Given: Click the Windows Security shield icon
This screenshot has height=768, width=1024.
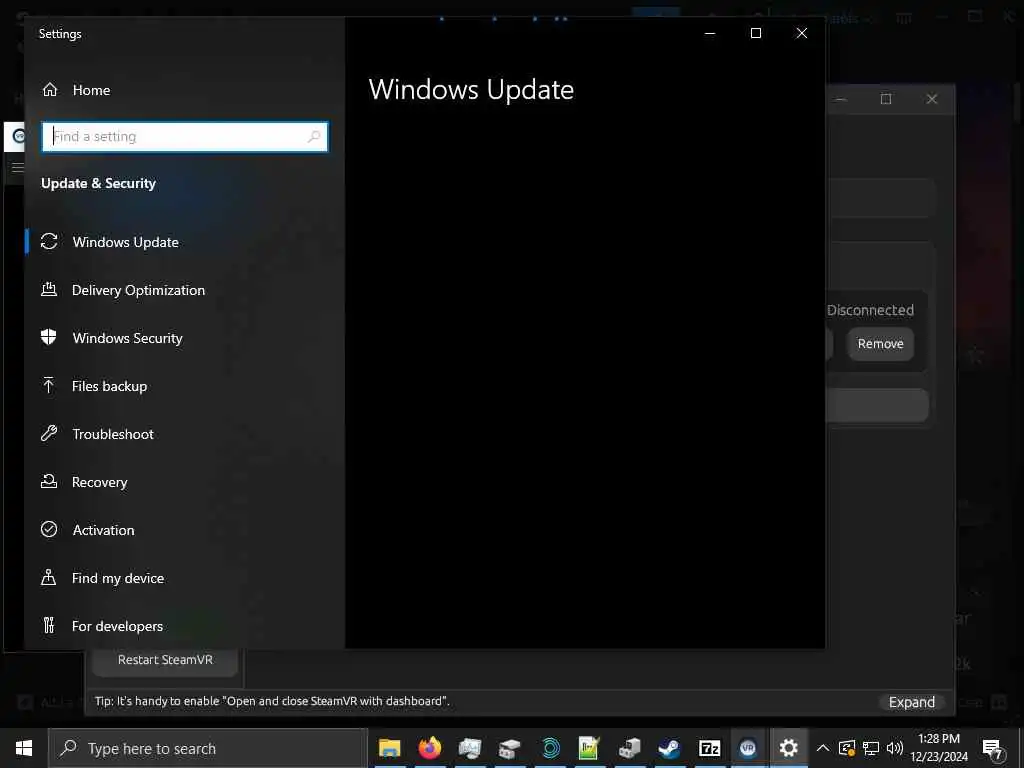Looking at the screenshot, I should point(48,337).
